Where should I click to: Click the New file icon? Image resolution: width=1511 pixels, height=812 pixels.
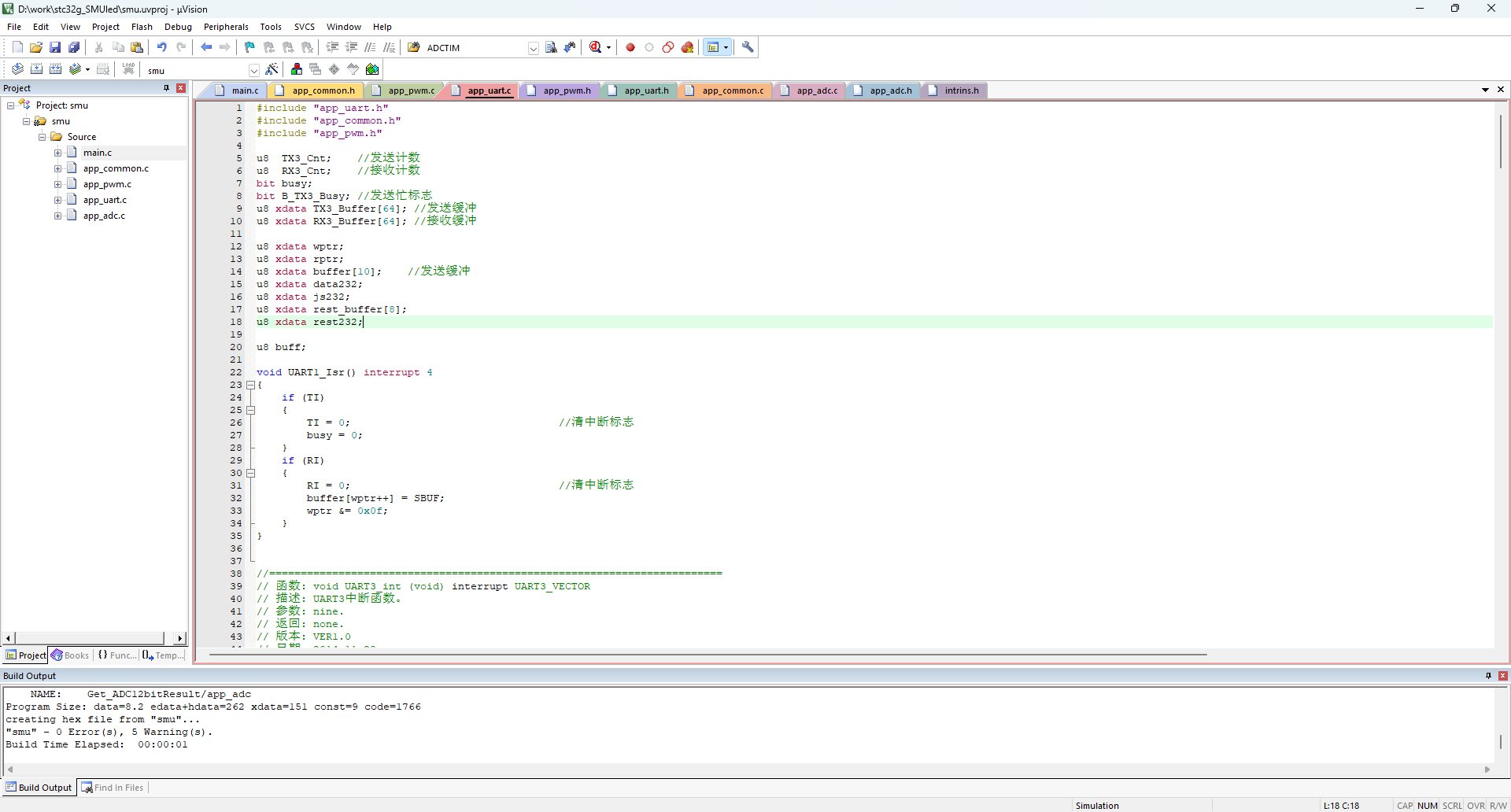(17, 47)
